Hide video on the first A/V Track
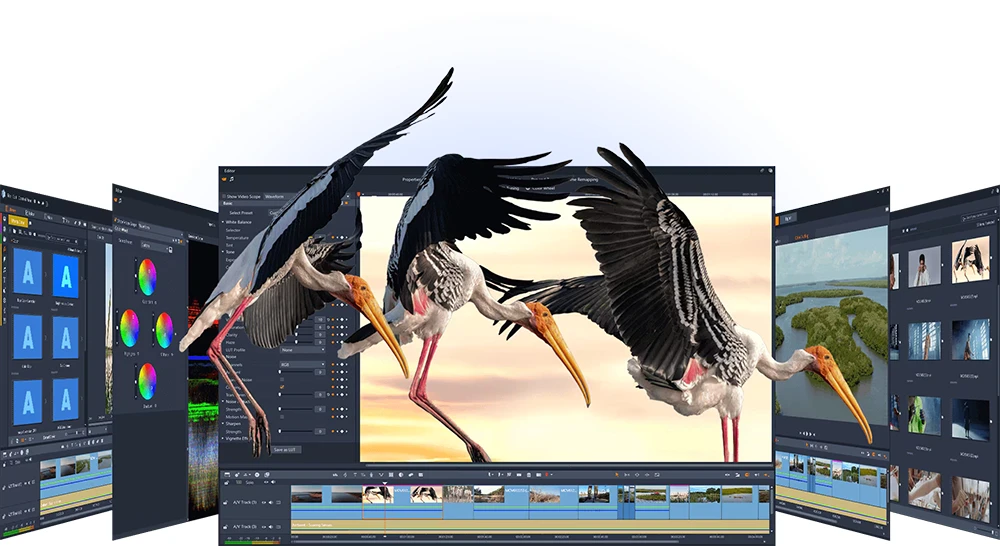The image size is (1000, 546). [264, 502]
